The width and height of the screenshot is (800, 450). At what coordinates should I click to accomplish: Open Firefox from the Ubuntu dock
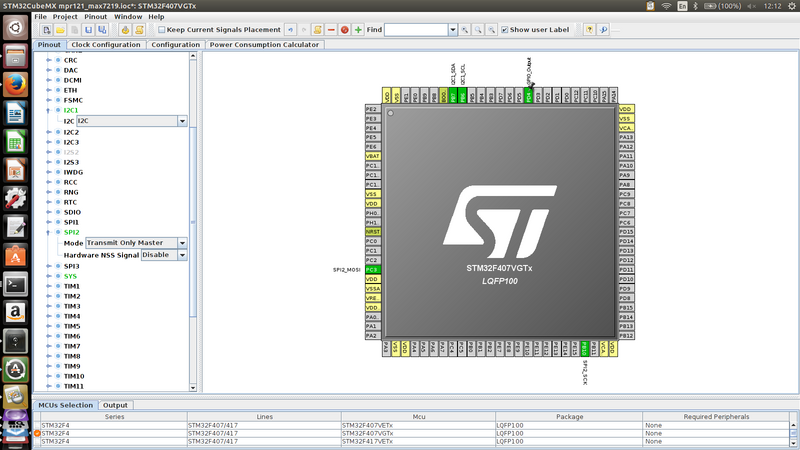15,85
